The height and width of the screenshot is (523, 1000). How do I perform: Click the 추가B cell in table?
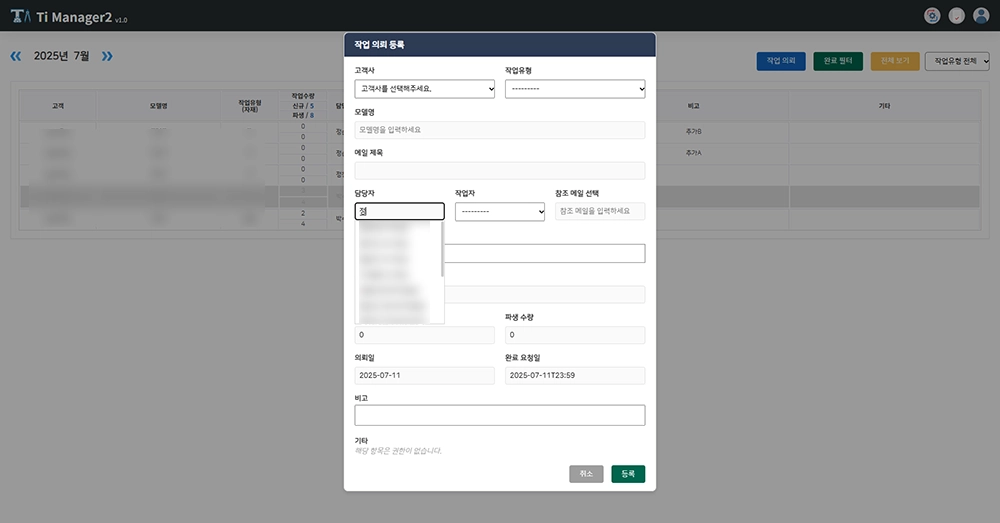click(694, 131)
